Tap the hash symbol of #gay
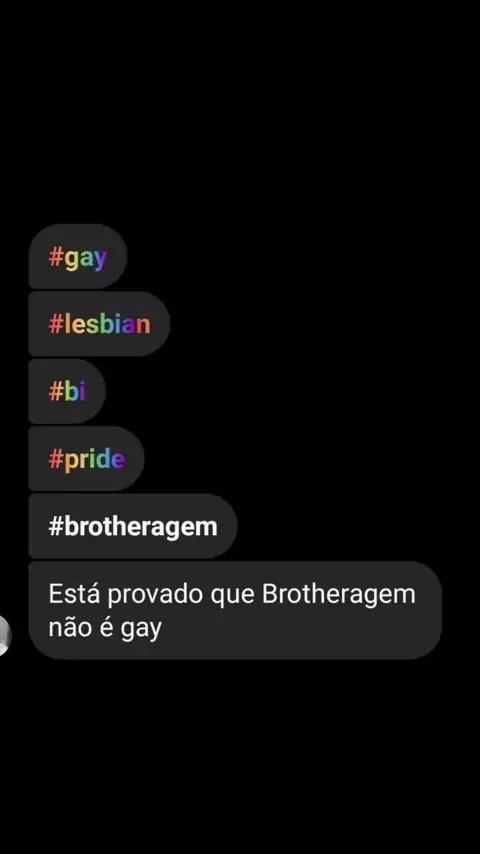Screen dimensions: 480x854 56,257
